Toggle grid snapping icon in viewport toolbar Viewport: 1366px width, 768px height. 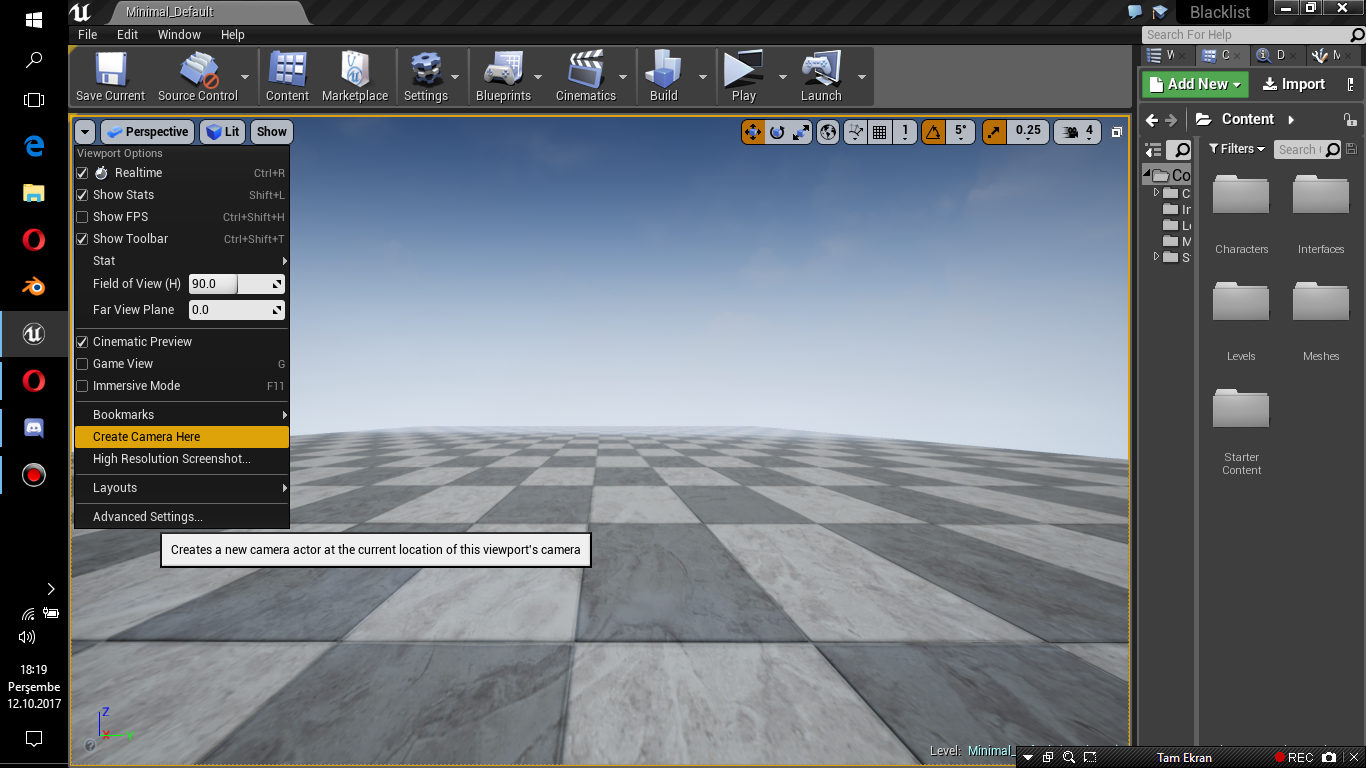point(880,131)
